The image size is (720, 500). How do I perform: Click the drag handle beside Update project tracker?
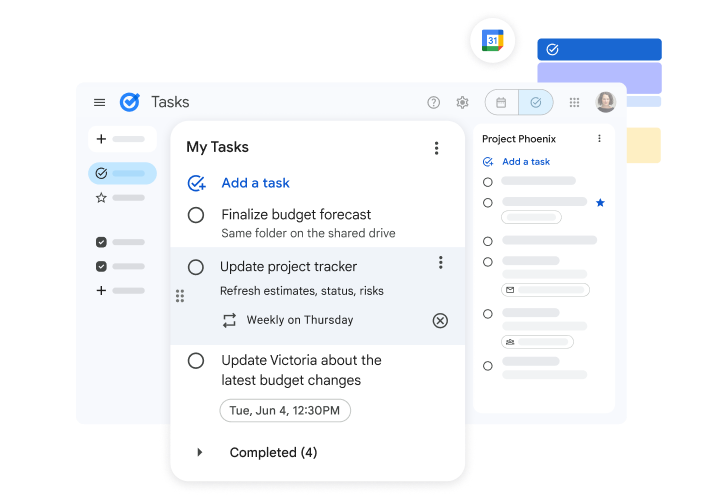tap(180, 296)
